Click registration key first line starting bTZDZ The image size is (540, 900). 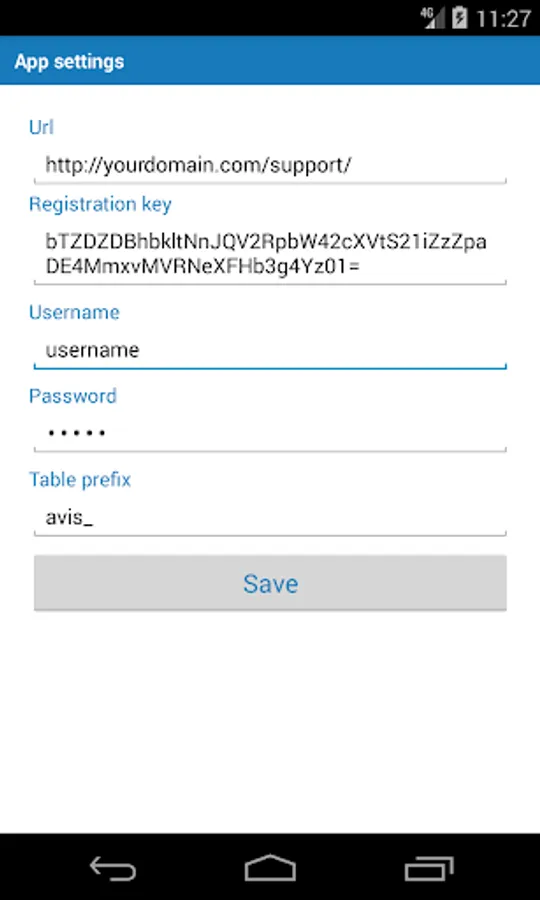click(x=266, y=242)
